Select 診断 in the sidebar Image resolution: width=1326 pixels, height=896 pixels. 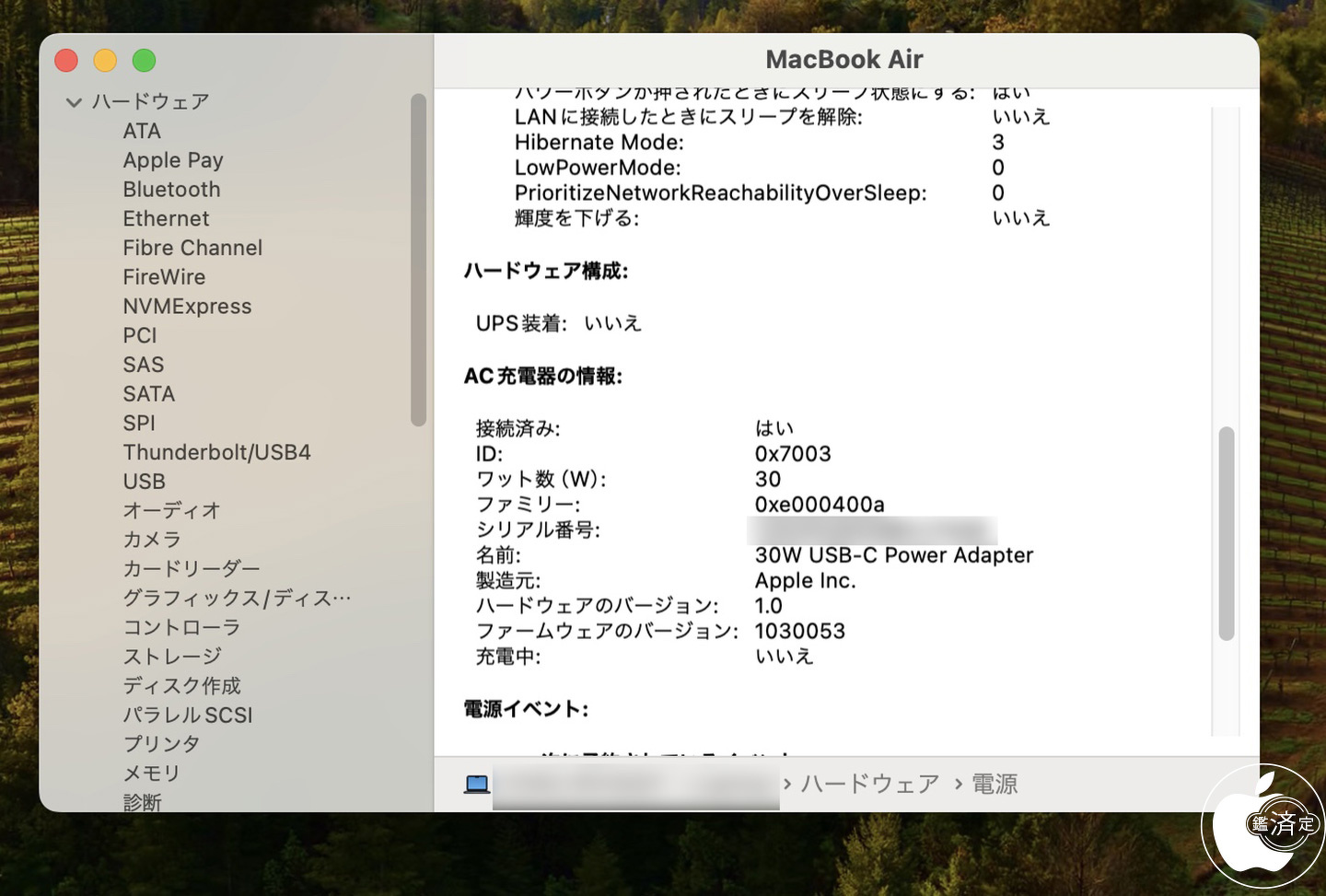click(143, 802)
